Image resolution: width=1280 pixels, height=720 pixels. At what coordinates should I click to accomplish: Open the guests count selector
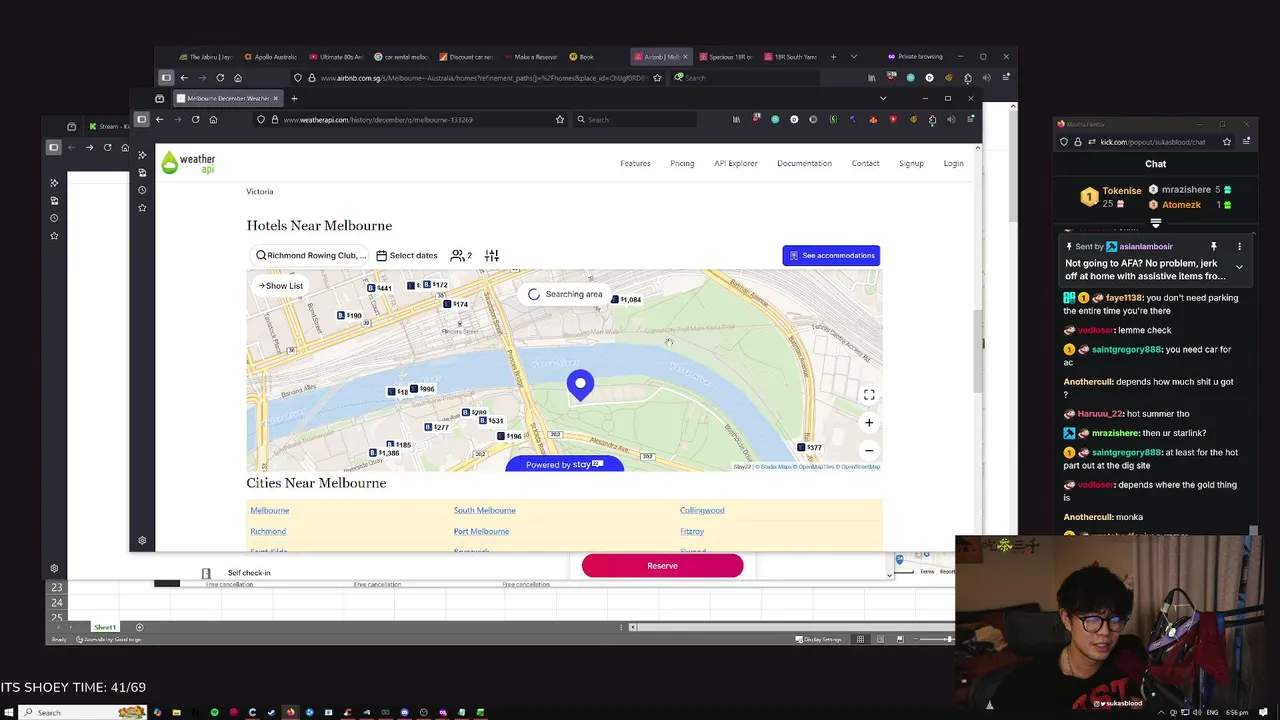(x=461, y=255)
